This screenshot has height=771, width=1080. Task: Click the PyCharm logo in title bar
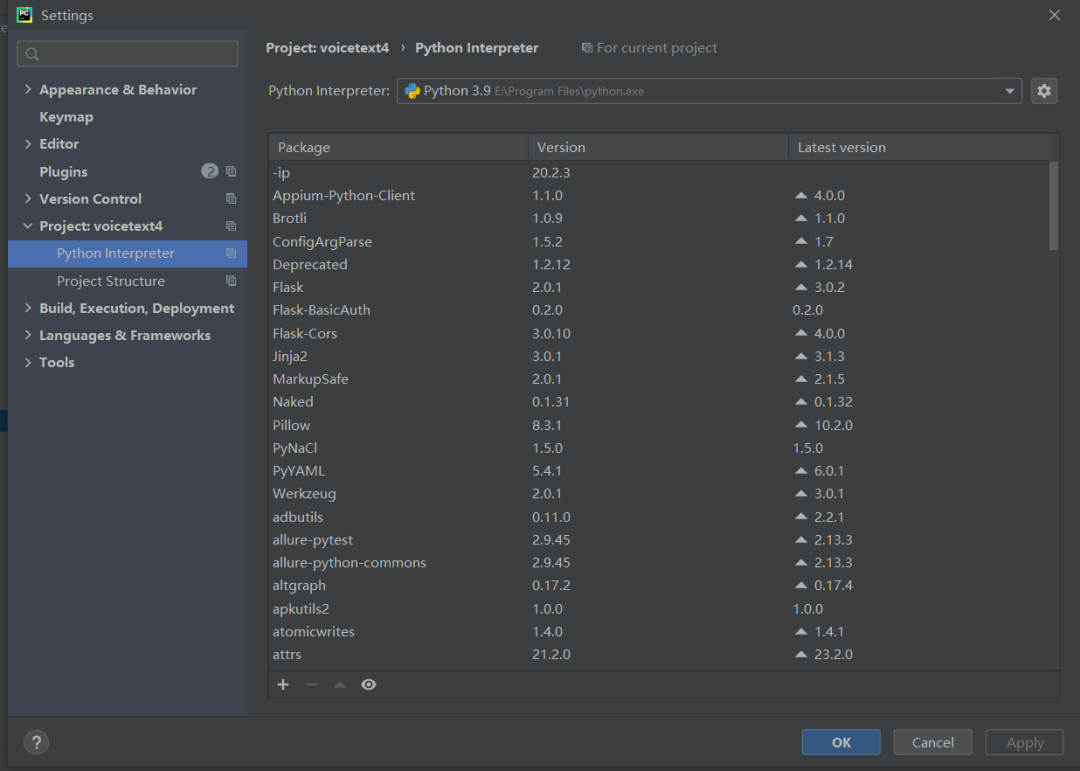[x=24, y=14]
